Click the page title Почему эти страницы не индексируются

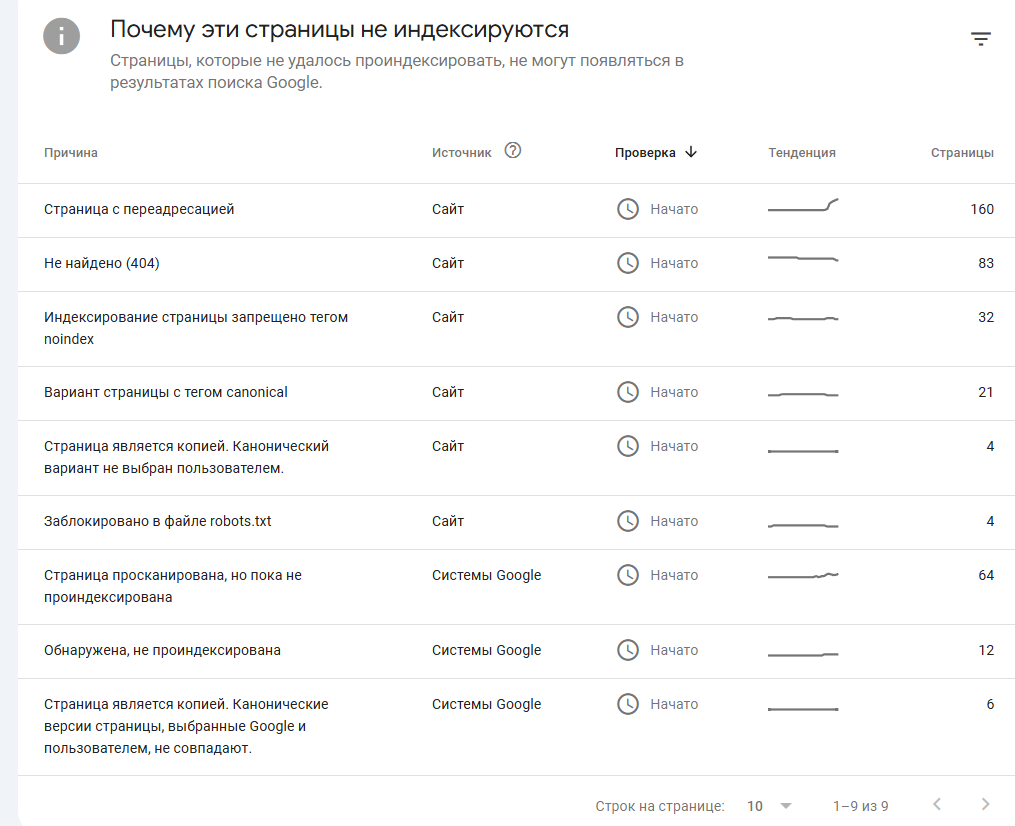point(339,30)
